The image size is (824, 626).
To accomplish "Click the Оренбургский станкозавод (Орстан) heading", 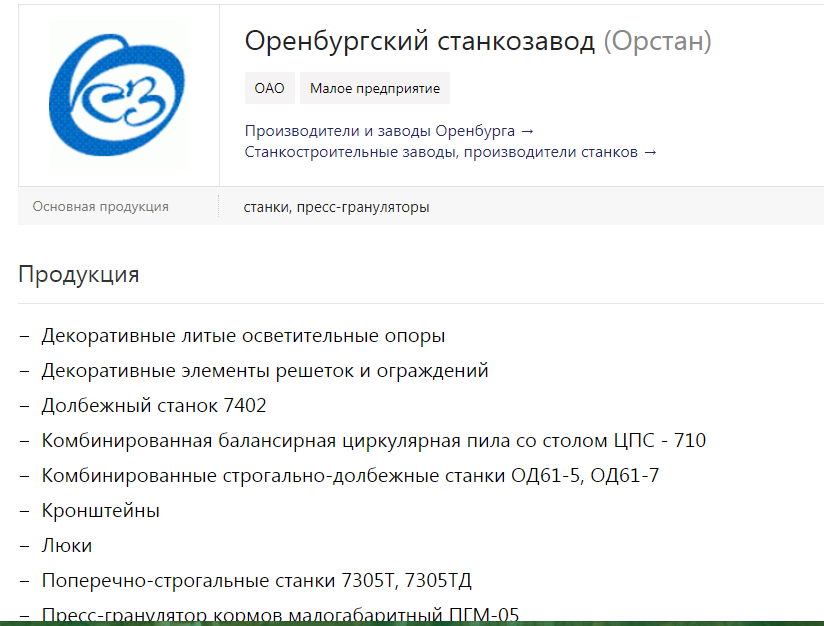I will 478,41.
